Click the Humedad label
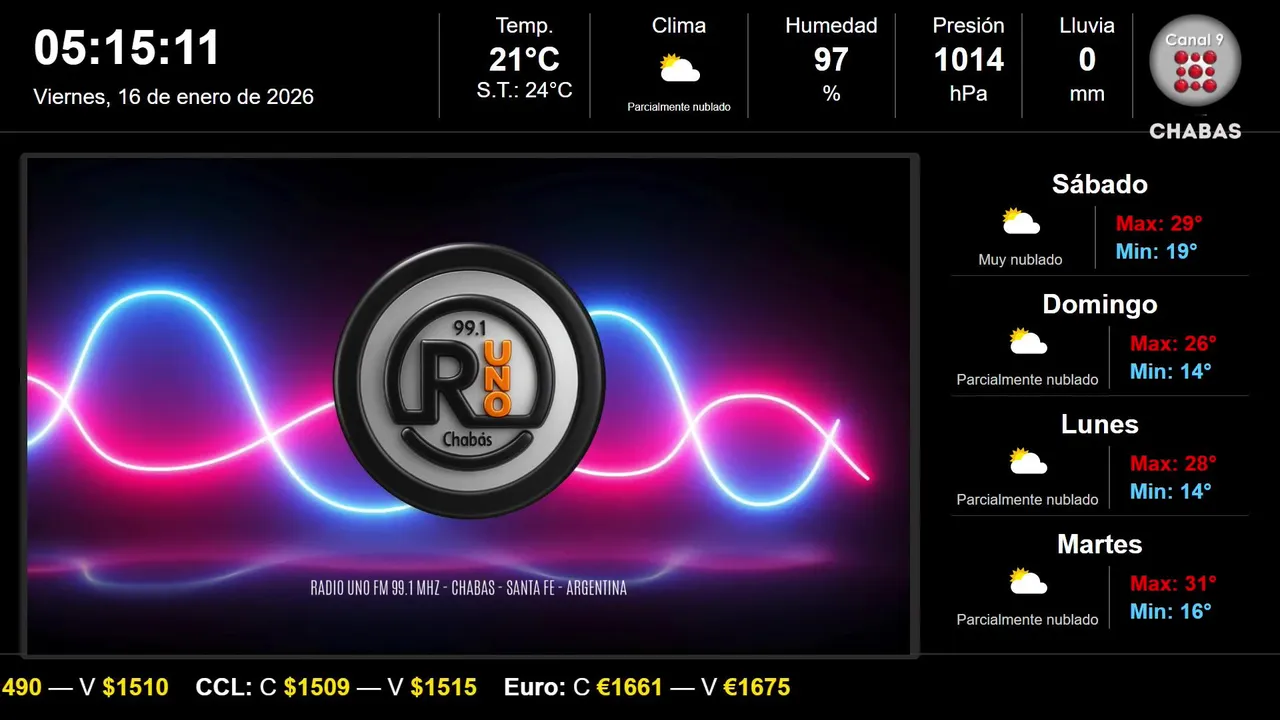The image size is (1280, 720). [x=831, y=26]
